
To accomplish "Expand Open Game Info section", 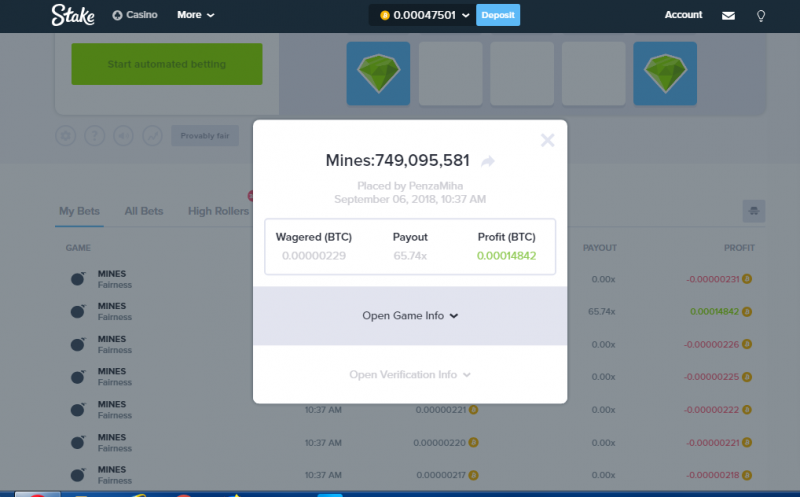I will coord(410,316).
